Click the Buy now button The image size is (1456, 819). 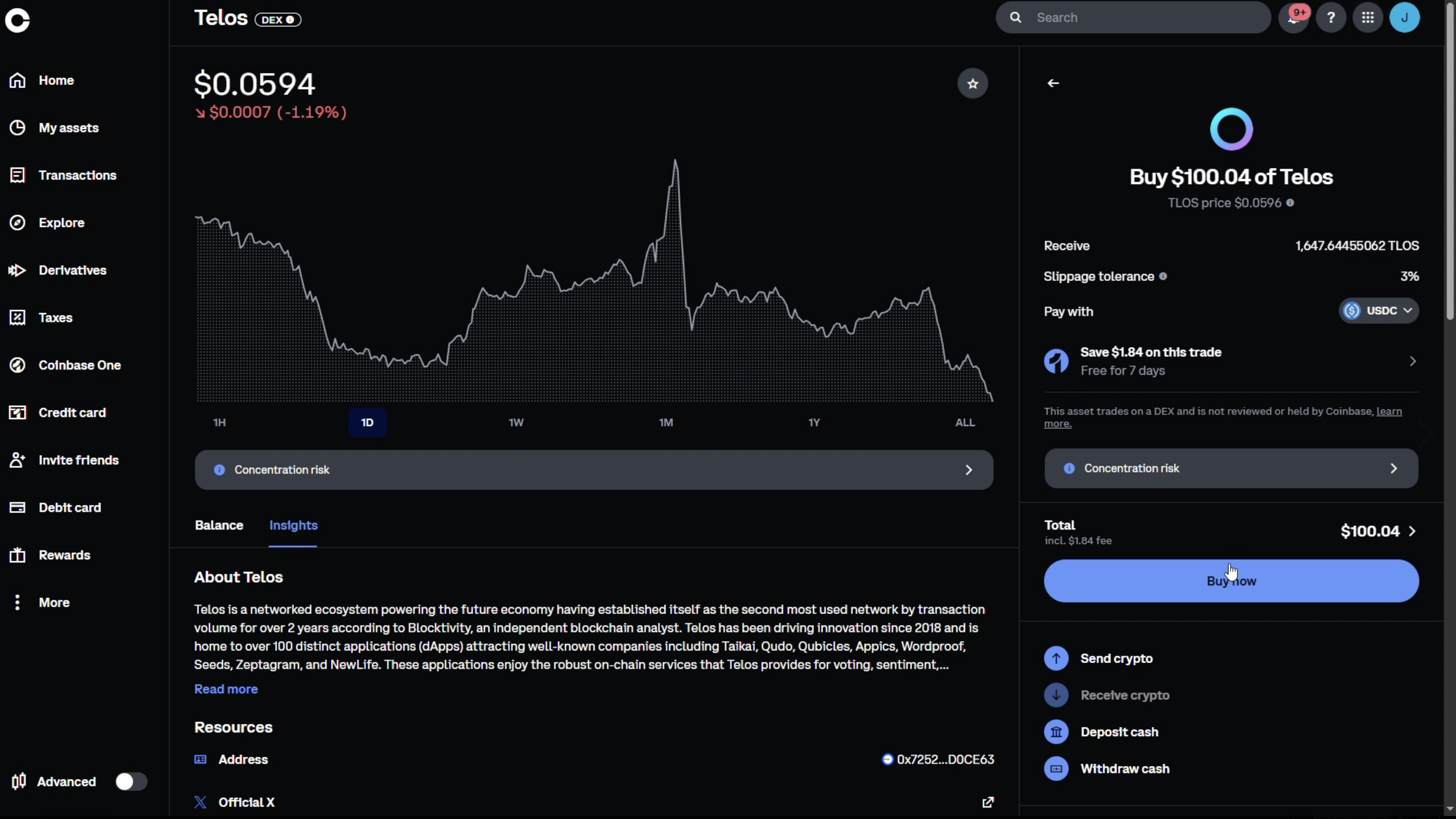click(1230, 581)
